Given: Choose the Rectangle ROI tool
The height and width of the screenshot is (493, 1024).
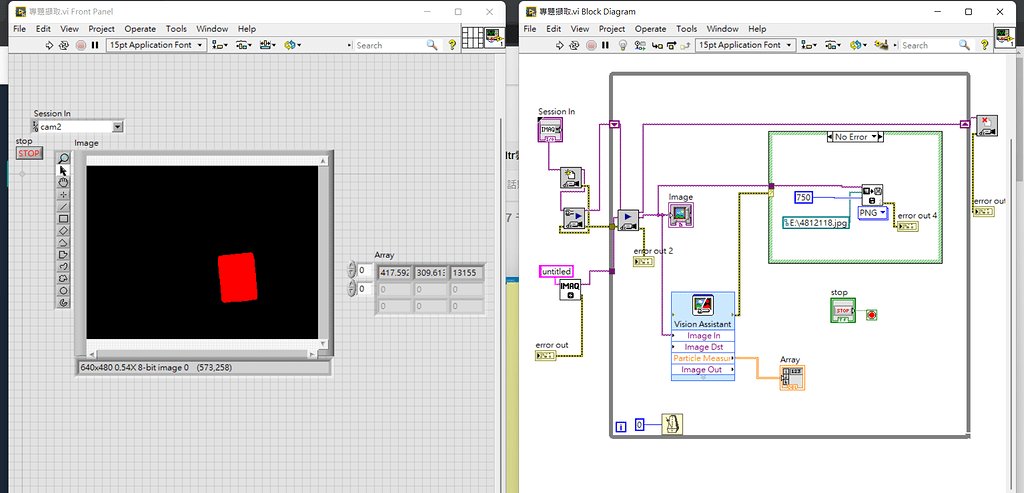Looking at the screenshot, I should point(64,218).
